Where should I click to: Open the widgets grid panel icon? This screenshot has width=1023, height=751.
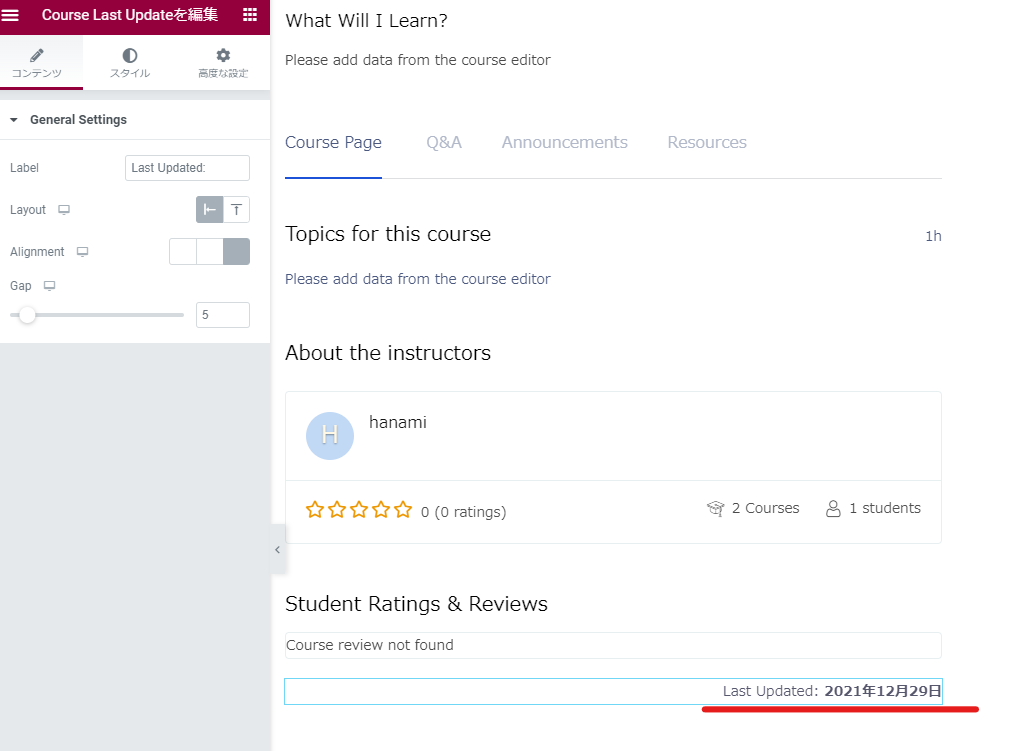tap(250, 15)
